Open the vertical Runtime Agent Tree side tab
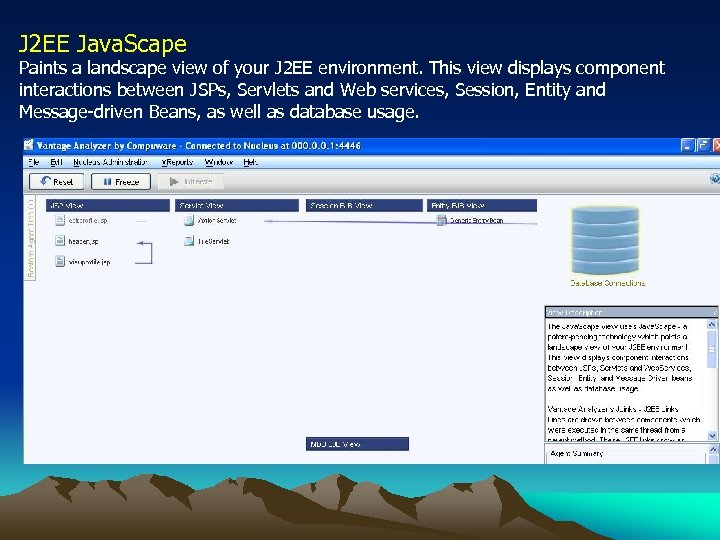The height and width of the screenshot is (540, 720). pos(30,238)
